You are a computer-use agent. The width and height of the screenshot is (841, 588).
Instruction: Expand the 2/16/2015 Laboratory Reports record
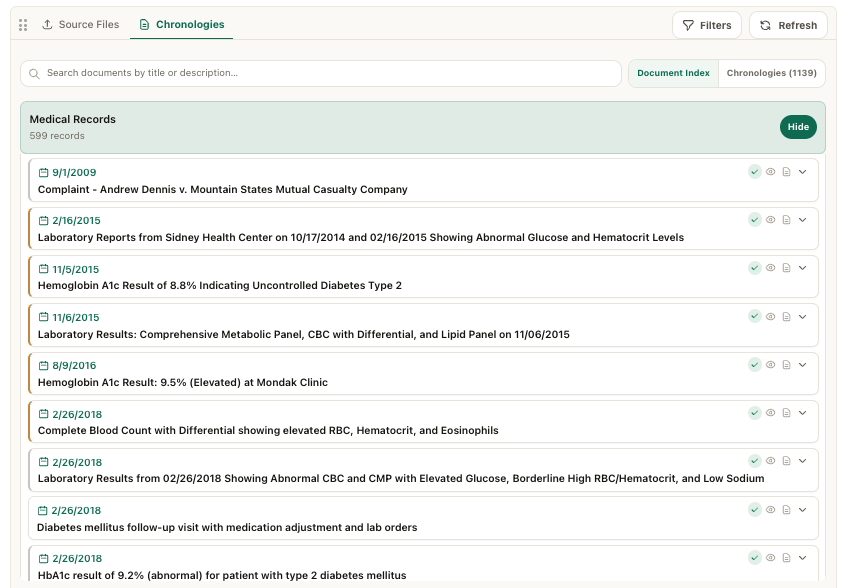tap(802, 219)
